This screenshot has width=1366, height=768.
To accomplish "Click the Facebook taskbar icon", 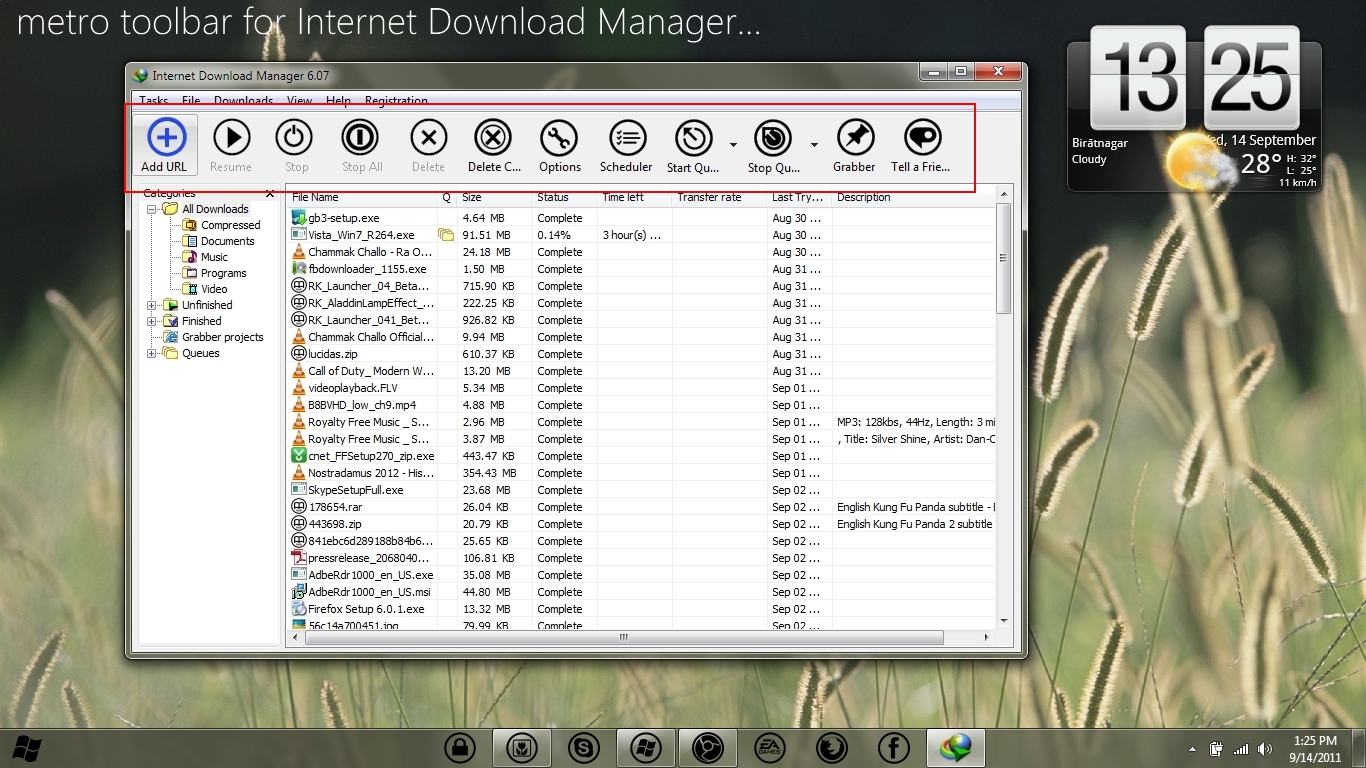I will tap(893, 747).
